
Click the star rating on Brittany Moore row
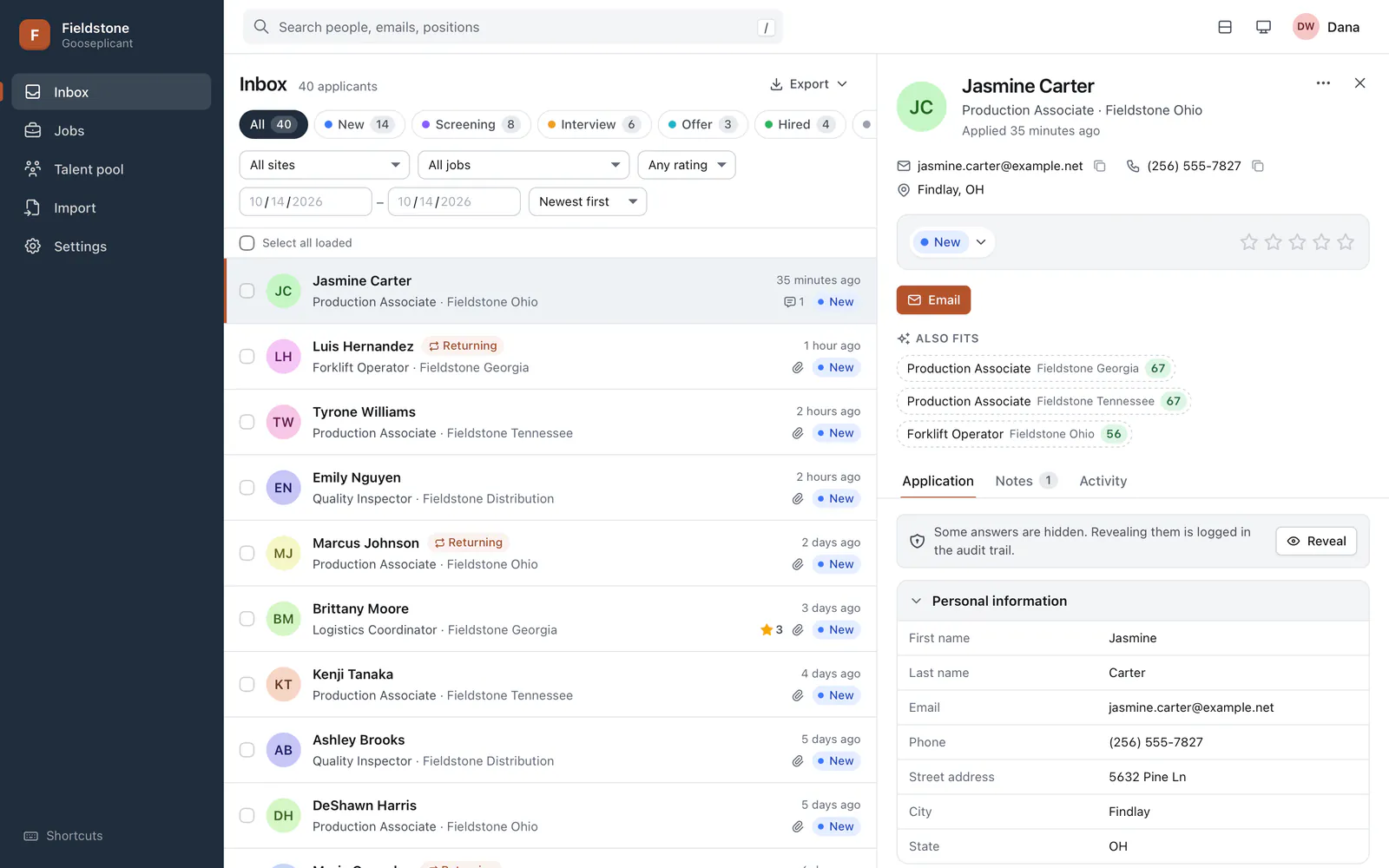pyautogui.click(x=772, y=630)
